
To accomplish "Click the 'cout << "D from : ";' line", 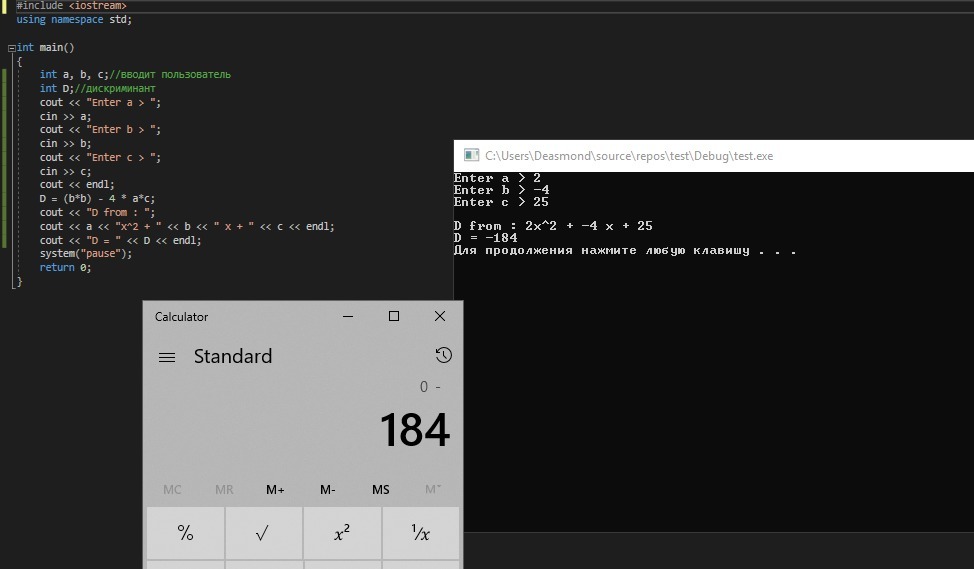I will click(x=98, y=212).
